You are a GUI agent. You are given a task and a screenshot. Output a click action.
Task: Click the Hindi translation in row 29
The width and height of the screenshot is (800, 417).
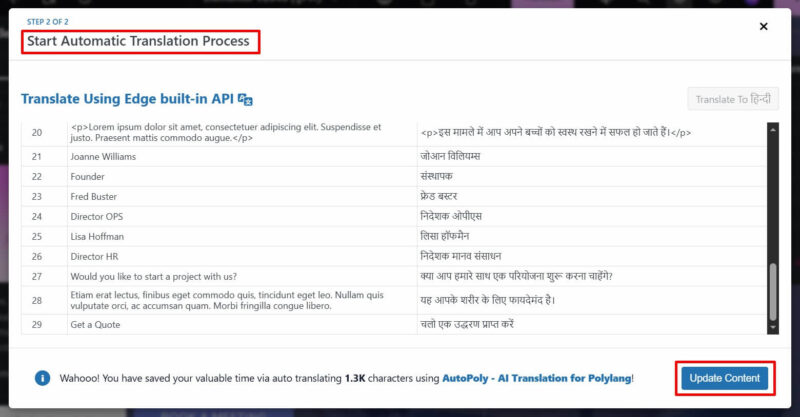[x=467, y=324]
